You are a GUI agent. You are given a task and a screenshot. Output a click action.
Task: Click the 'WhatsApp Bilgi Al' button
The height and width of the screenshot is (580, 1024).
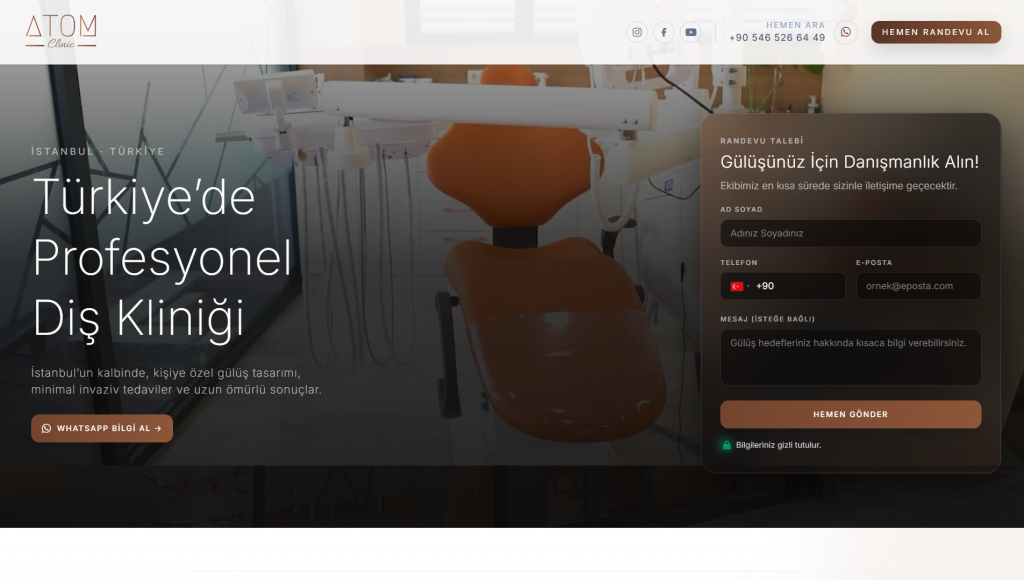102,428
